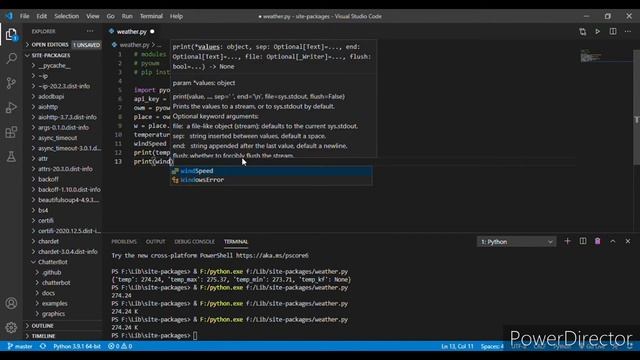Viewport: 640px width, 360px height.
Task: Click the terminal prompt input line
Action: tap(196, 336)
